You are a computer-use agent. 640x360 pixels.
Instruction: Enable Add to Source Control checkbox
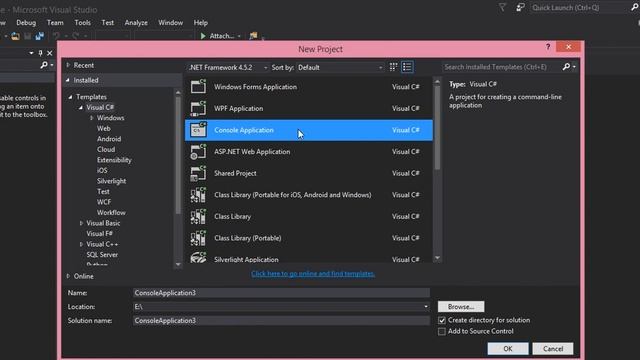tap(442, 331)
